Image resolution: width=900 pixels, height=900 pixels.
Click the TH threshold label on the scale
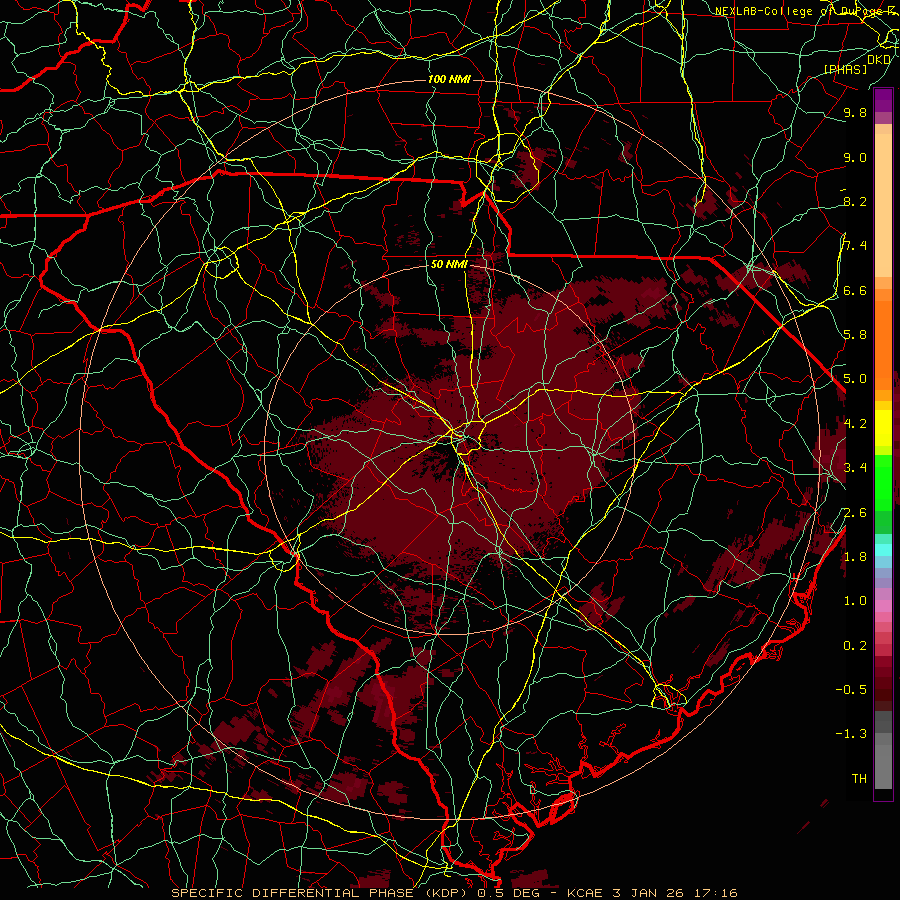pos(859,779)
